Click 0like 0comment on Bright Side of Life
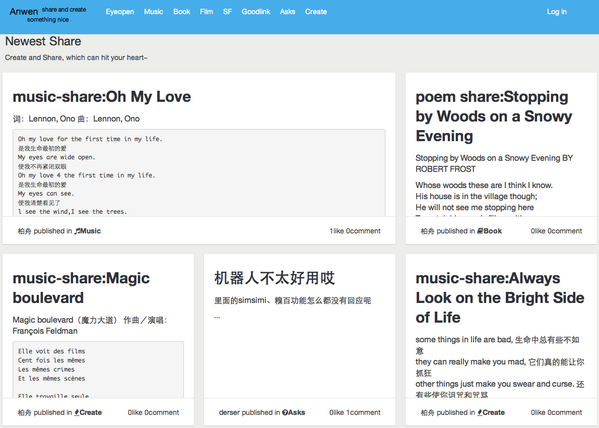 pos(556,412)
